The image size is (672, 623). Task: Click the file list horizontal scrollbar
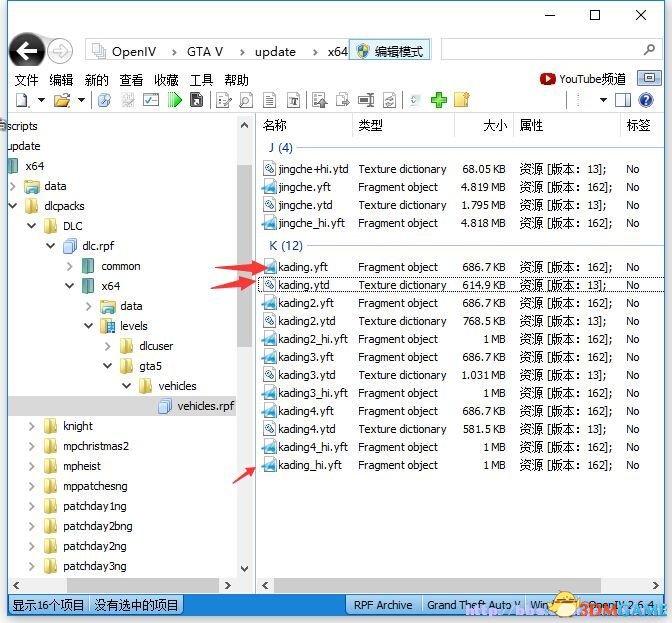point(437,585)
